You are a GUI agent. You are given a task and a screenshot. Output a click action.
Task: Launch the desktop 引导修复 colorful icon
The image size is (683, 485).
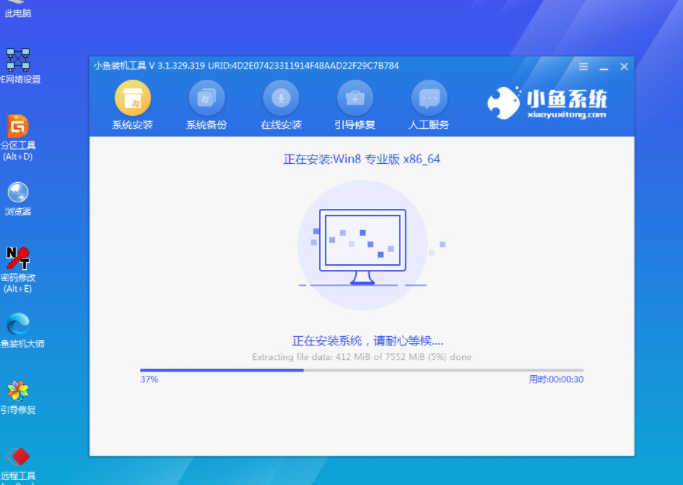click(18, 397)
